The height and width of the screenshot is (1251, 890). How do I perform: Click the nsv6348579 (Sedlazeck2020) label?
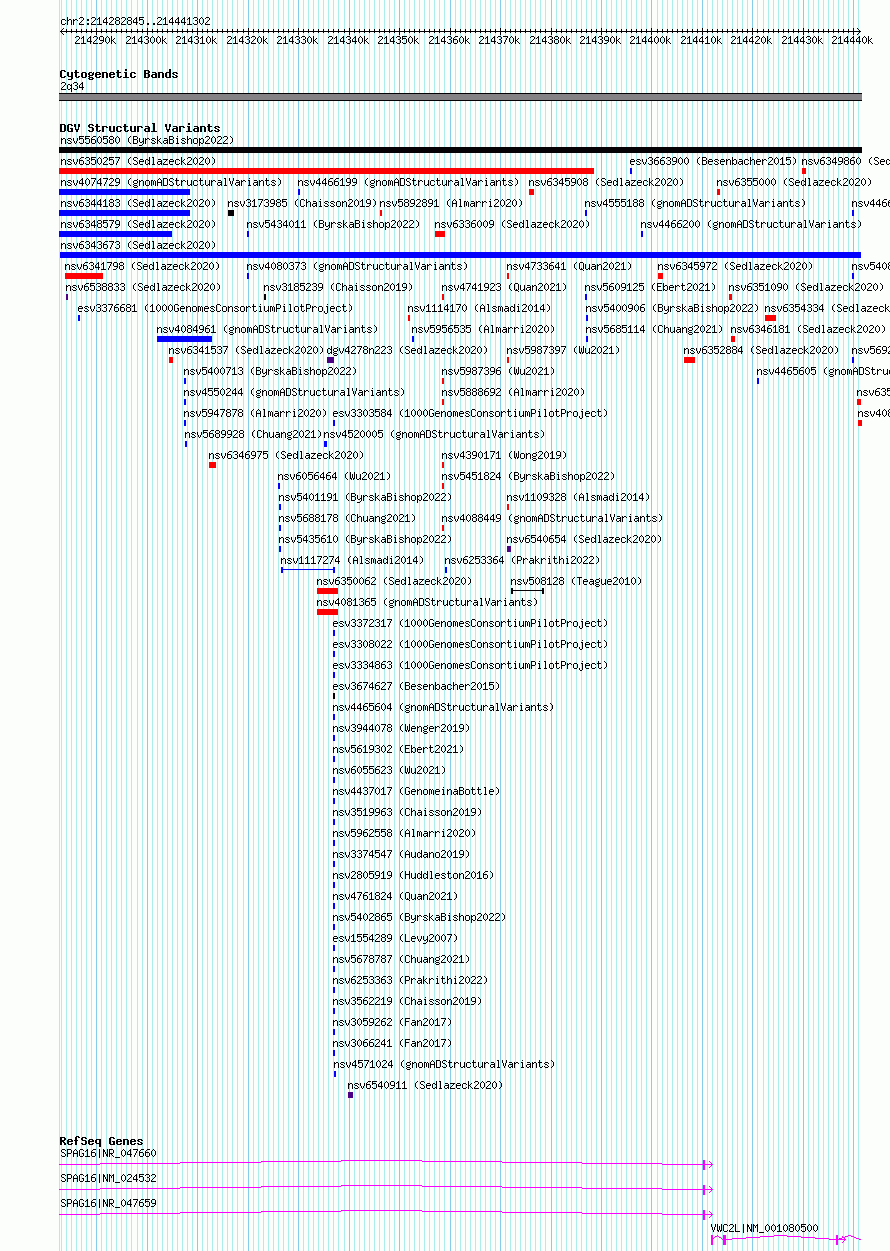(137, 224)
